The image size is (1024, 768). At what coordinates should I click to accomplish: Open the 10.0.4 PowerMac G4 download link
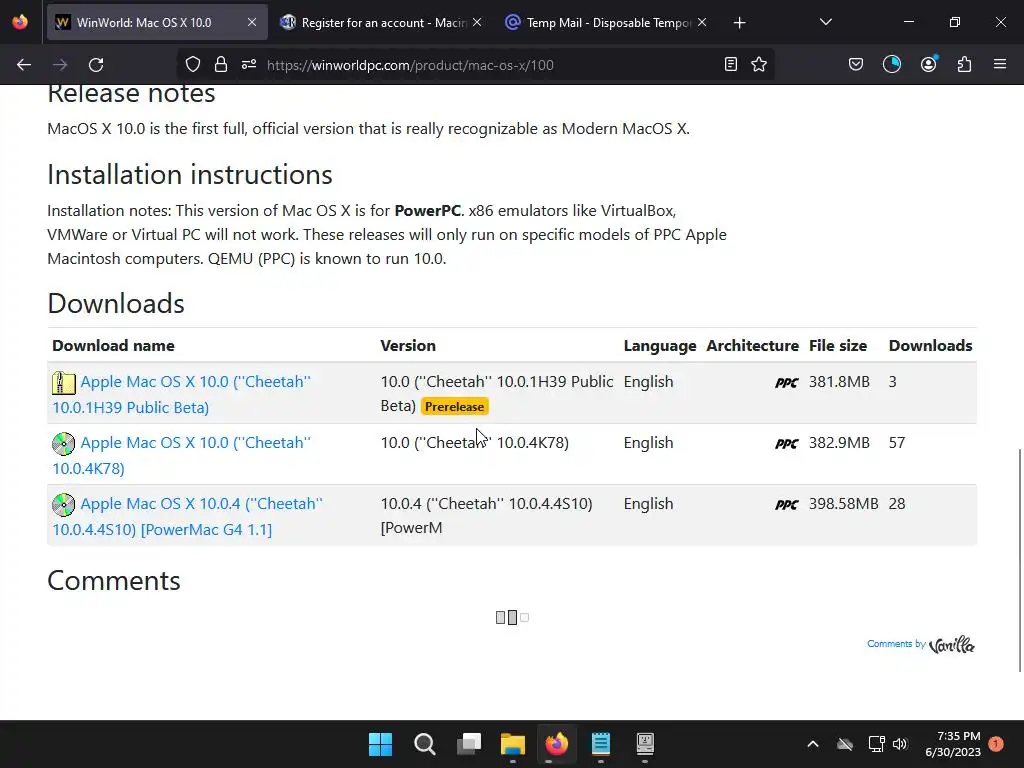187,516
